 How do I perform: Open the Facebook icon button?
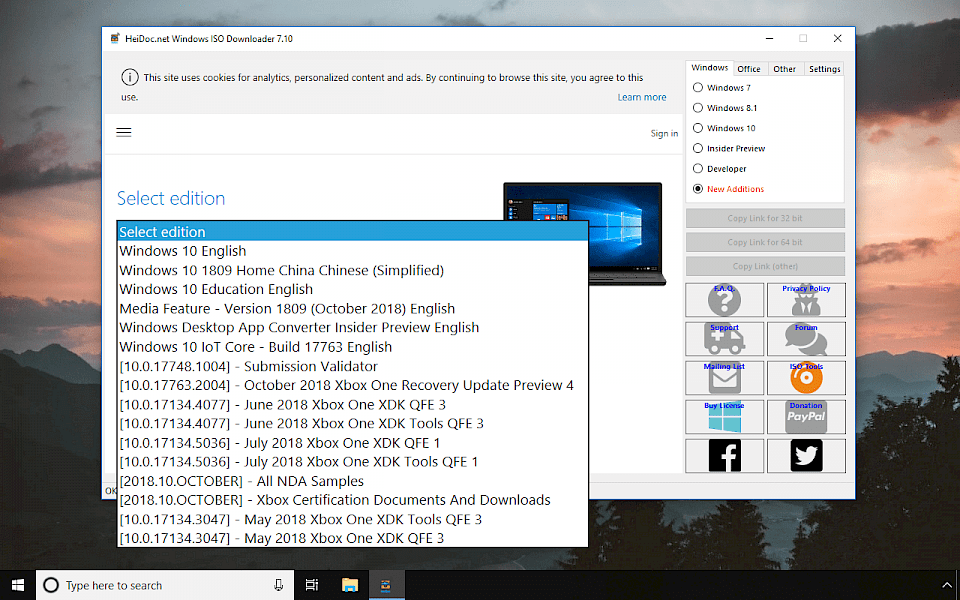click(x=724, y=456)
